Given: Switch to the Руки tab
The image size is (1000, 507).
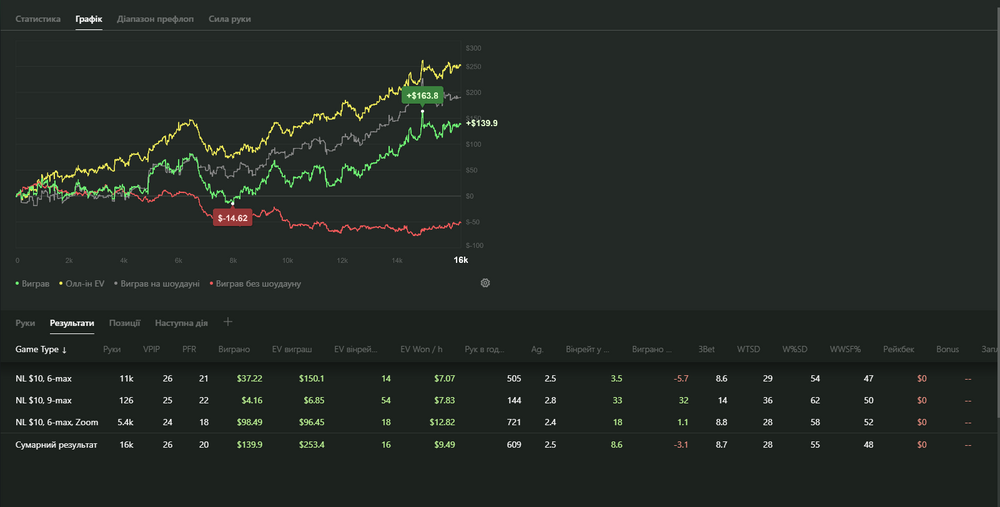Looking at the screenshot, I should (25, 323).
